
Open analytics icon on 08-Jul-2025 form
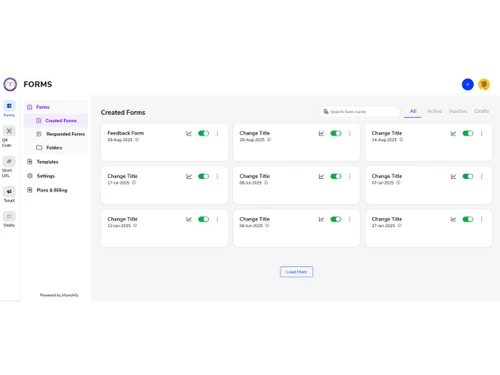(x=321, y=176)
